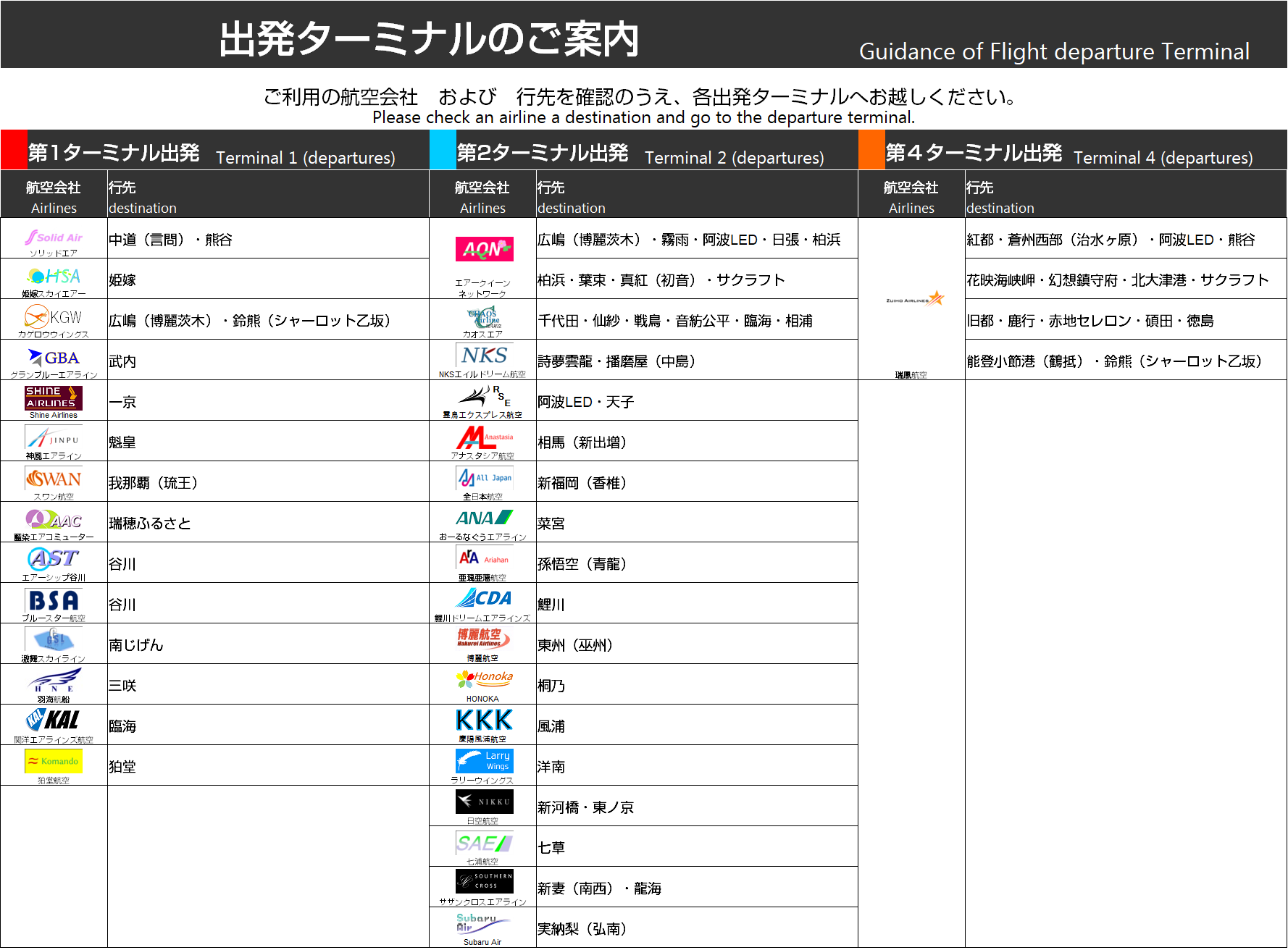Click the destination 阿波LED・天子
Screen dimensions: 1288x950
(x=586, y=402)
